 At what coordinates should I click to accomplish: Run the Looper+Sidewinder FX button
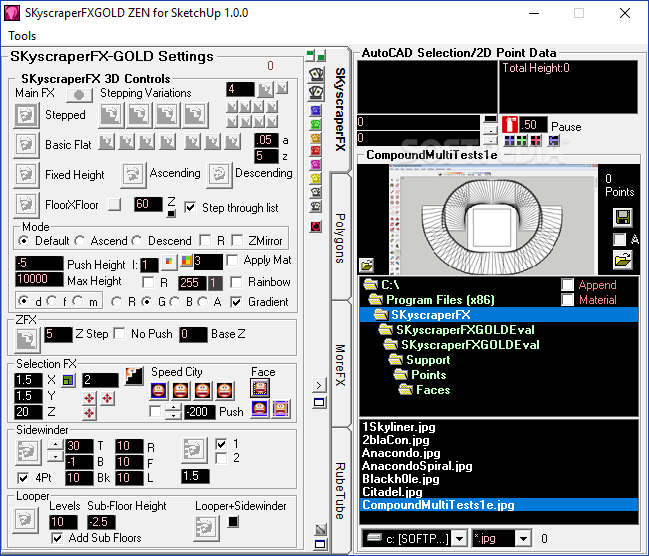(207, 528)
